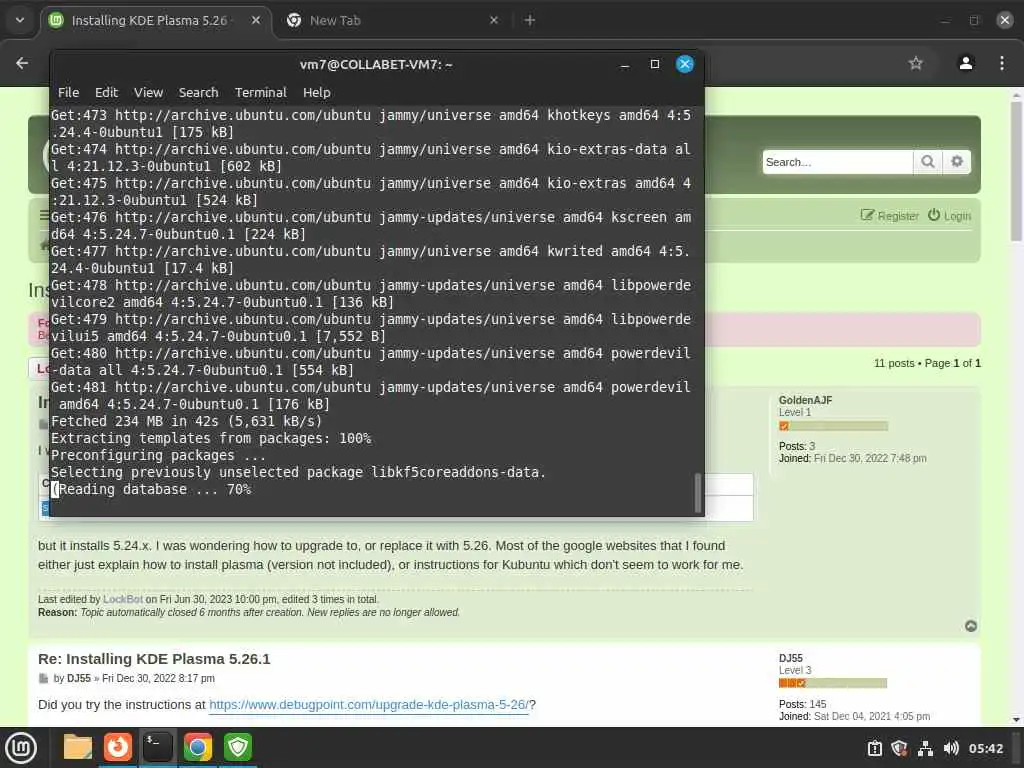
Task: Open the update notification tray icon
Action: (x=874, y=748)
